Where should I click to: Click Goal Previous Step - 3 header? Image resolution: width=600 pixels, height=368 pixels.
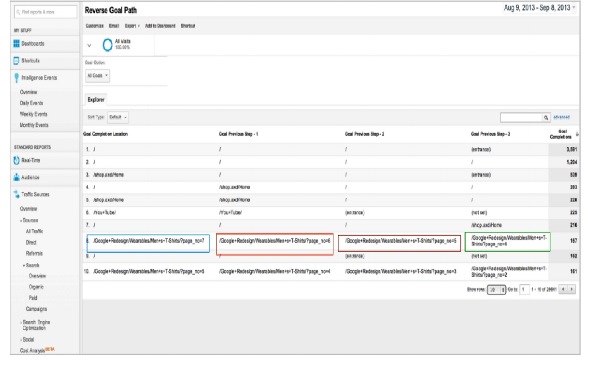[x=490, y=134]
